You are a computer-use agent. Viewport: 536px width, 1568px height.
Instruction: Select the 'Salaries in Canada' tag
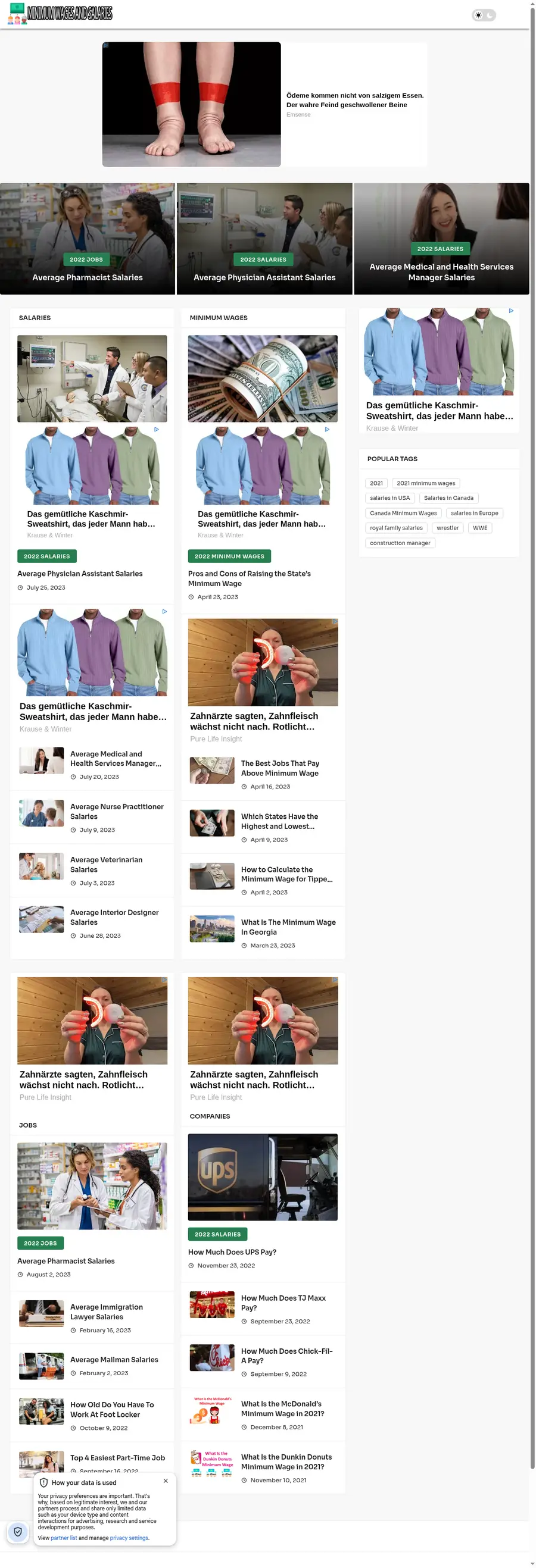coord(448,498)
